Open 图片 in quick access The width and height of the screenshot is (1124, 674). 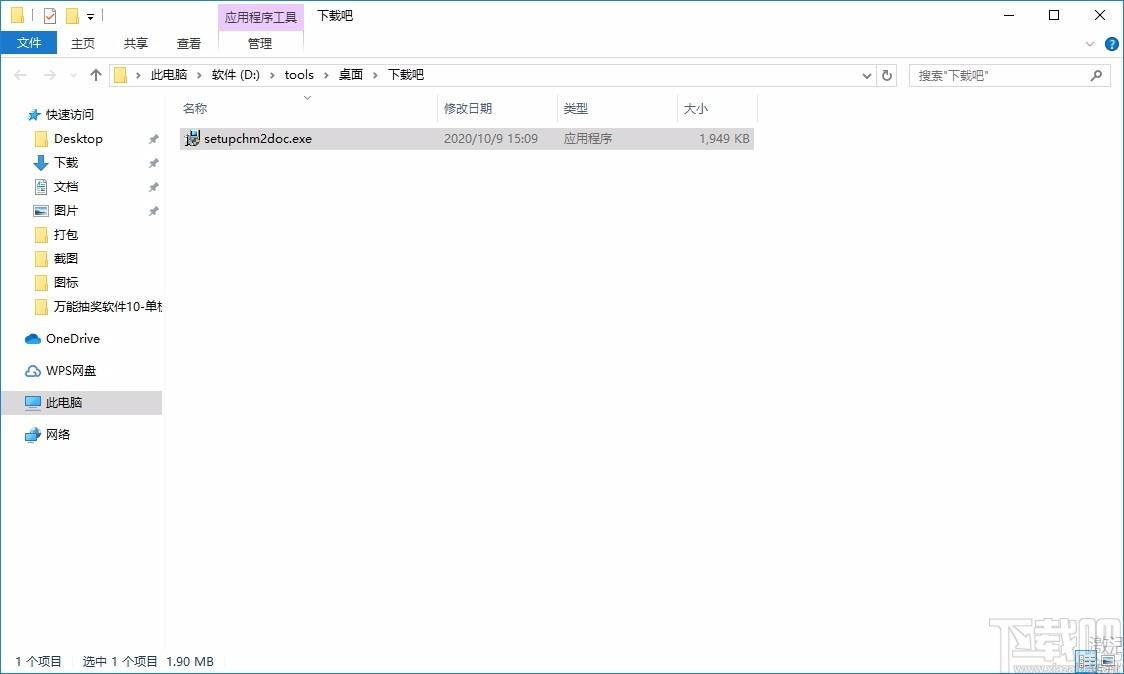[x=66, y=211]
